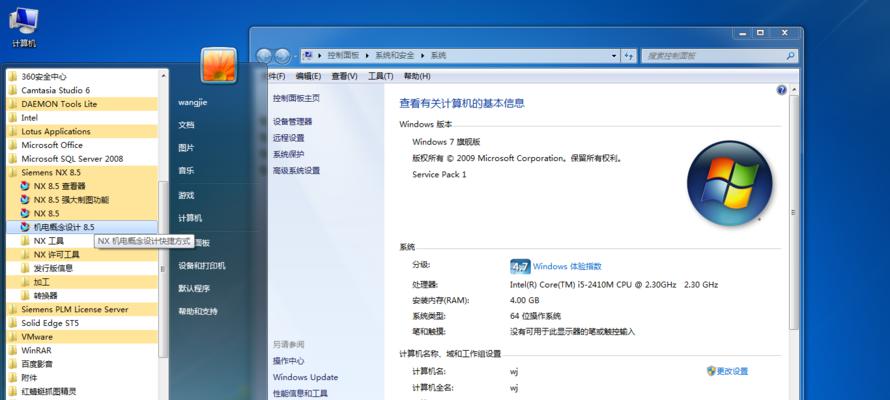Open the 工具(T) menu

pos(381,76)
